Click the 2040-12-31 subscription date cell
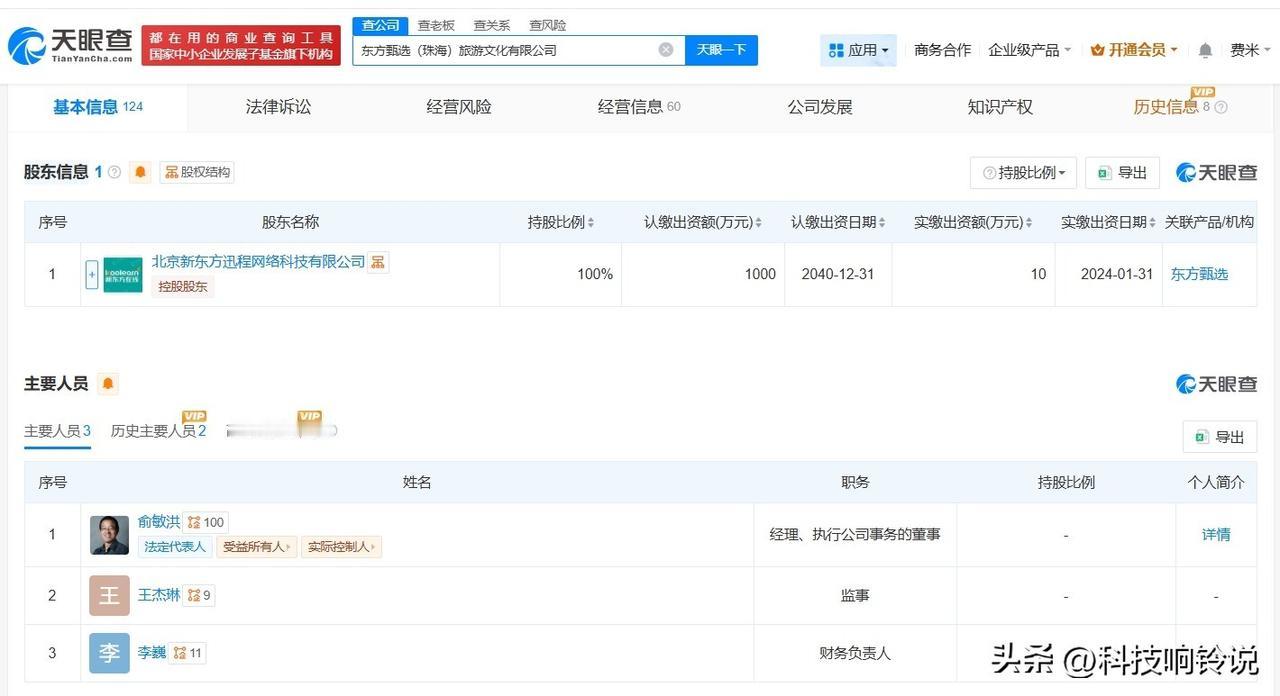Image resolution: width=1280 pixels, height=696 pixels. [x=837, y=274]
